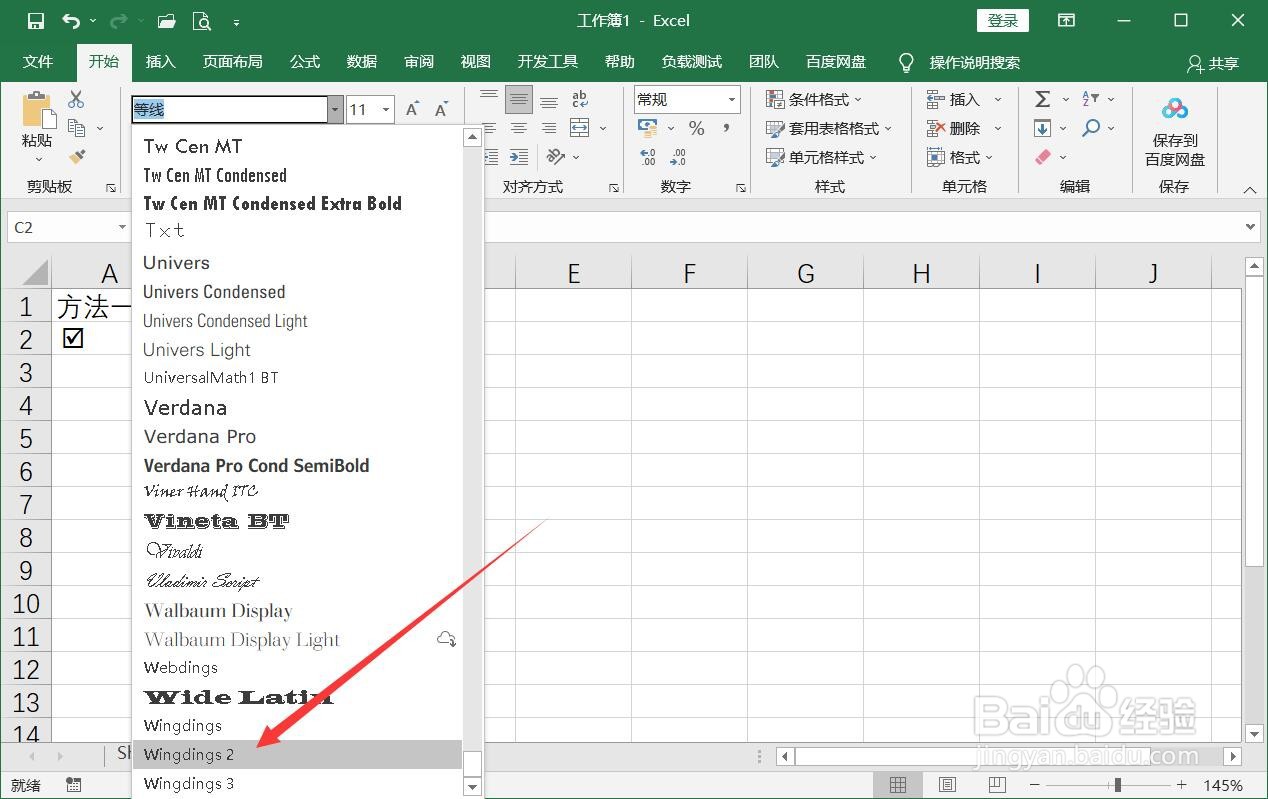1268x799 pixels.
Task: Click the Fill down arrow icon
Action: point(1043,128)
